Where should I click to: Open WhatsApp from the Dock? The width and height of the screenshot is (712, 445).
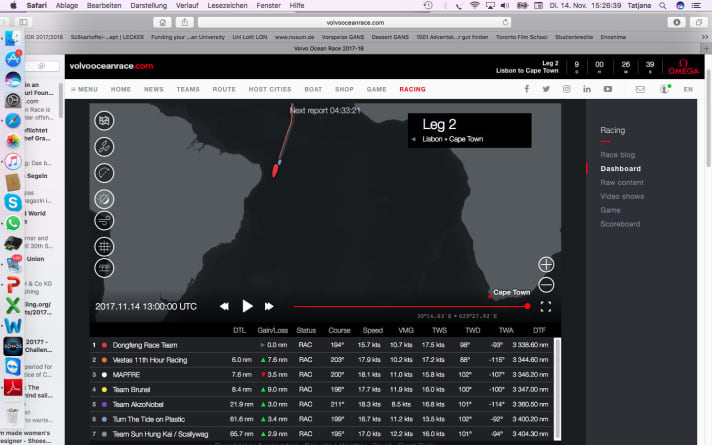(x=13, y=223)
